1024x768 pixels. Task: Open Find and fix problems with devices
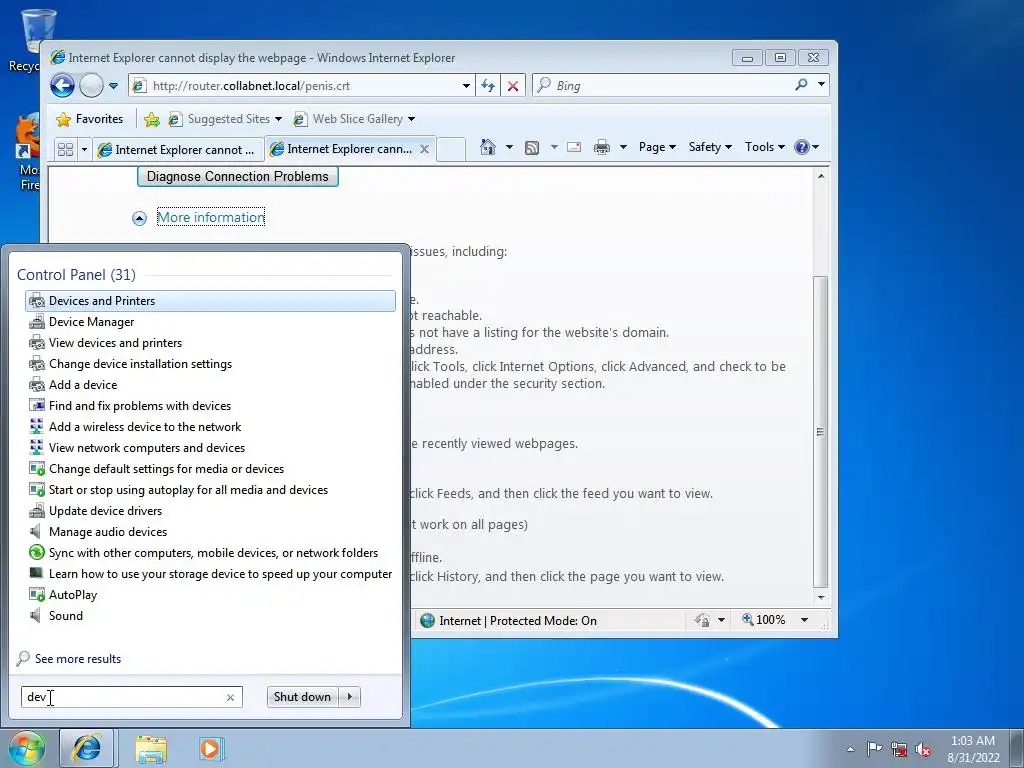click(x=210, y=406)
